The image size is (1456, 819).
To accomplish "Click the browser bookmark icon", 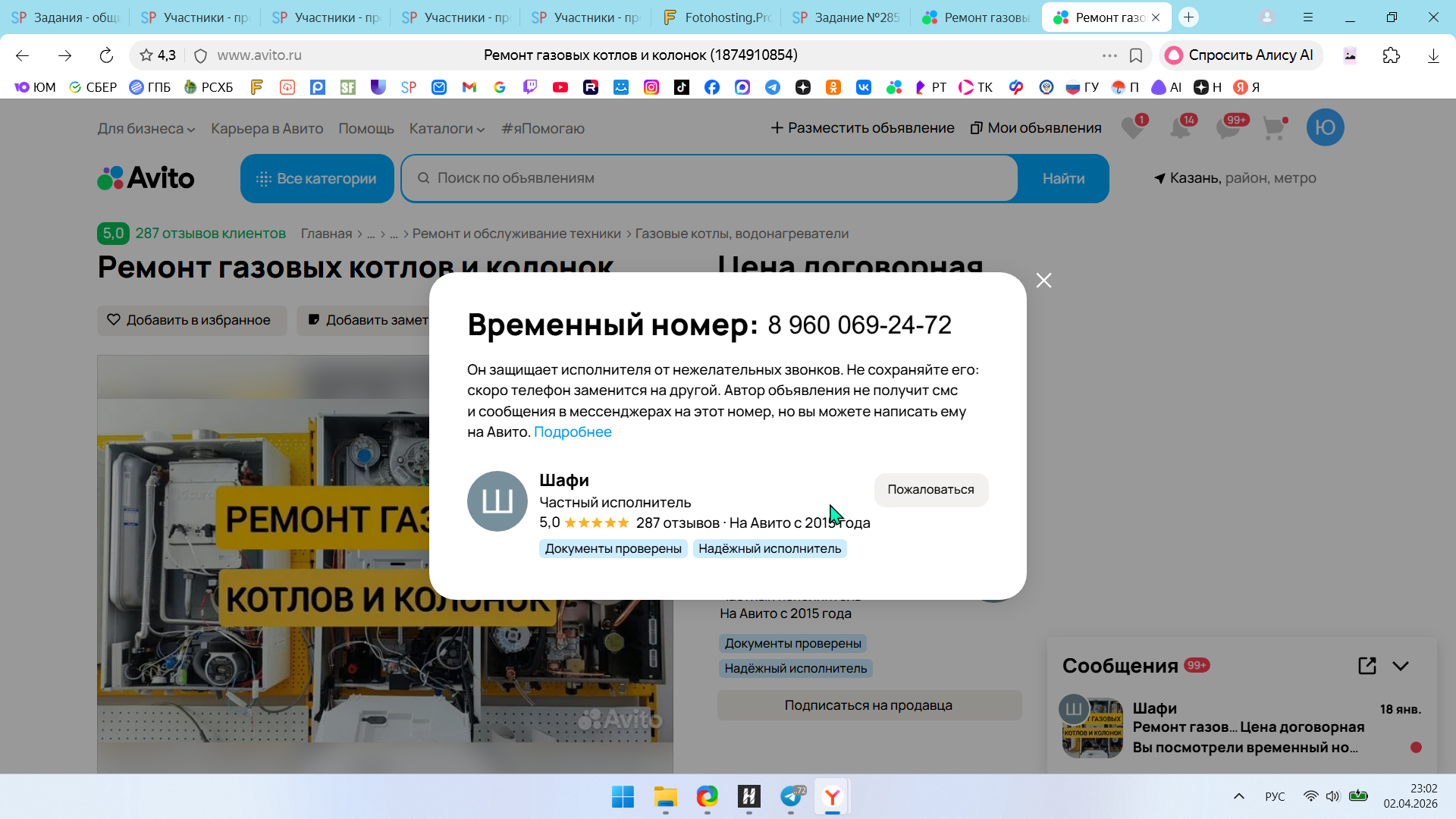I will (x=1136, y=55).
